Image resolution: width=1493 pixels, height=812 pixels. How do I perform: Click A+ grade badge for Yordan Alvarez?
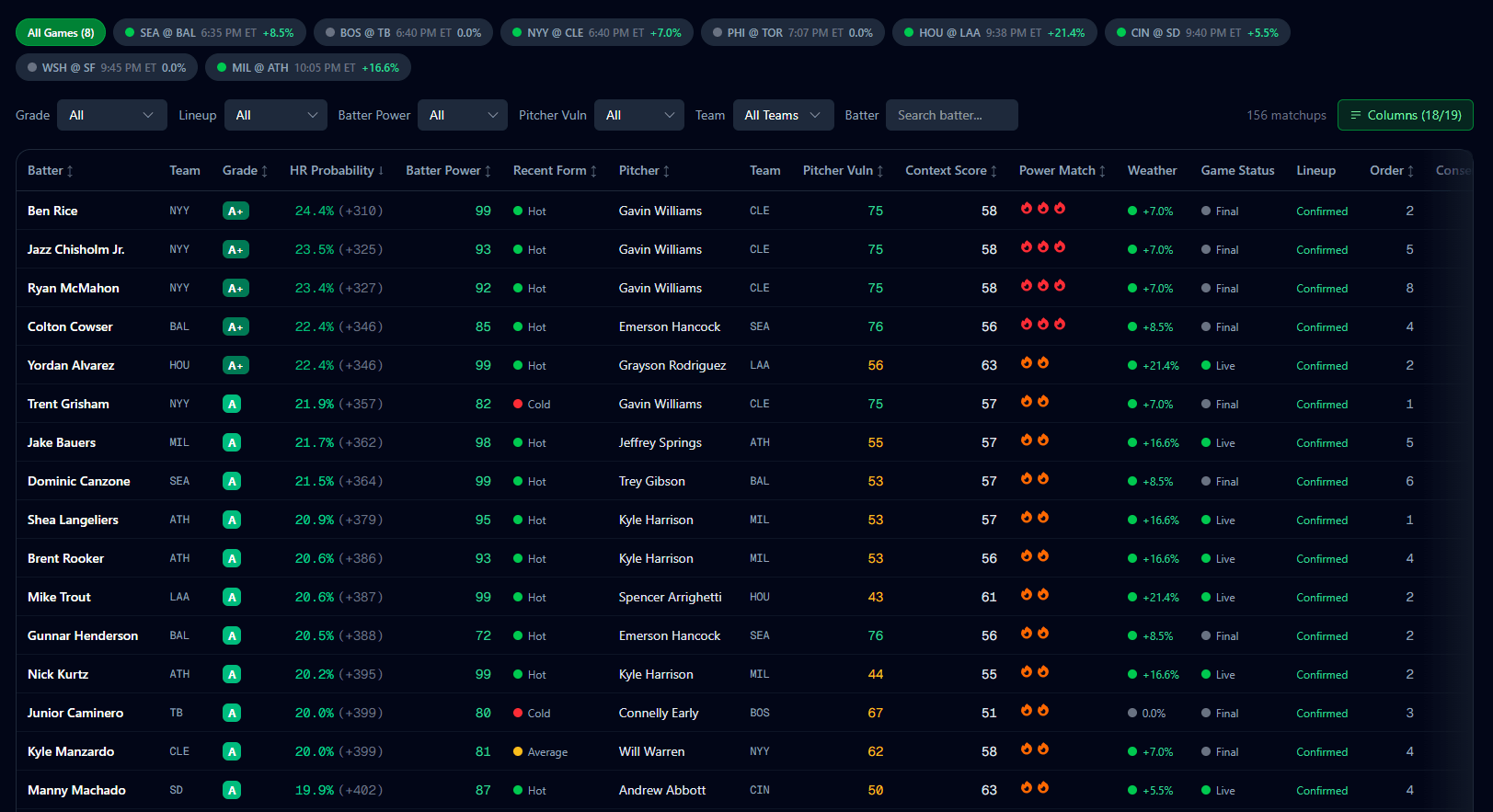[235, 365]
